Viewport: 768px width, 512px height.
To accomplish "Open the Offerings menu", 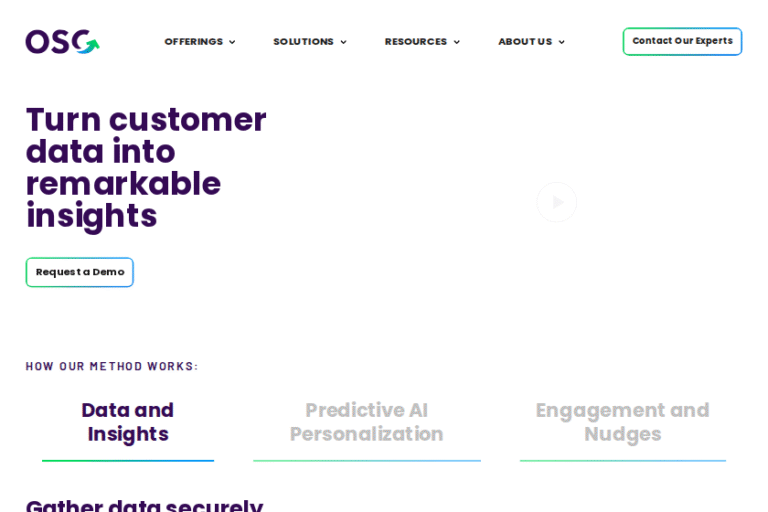I will pyautogui.click(x=193, y=42).
